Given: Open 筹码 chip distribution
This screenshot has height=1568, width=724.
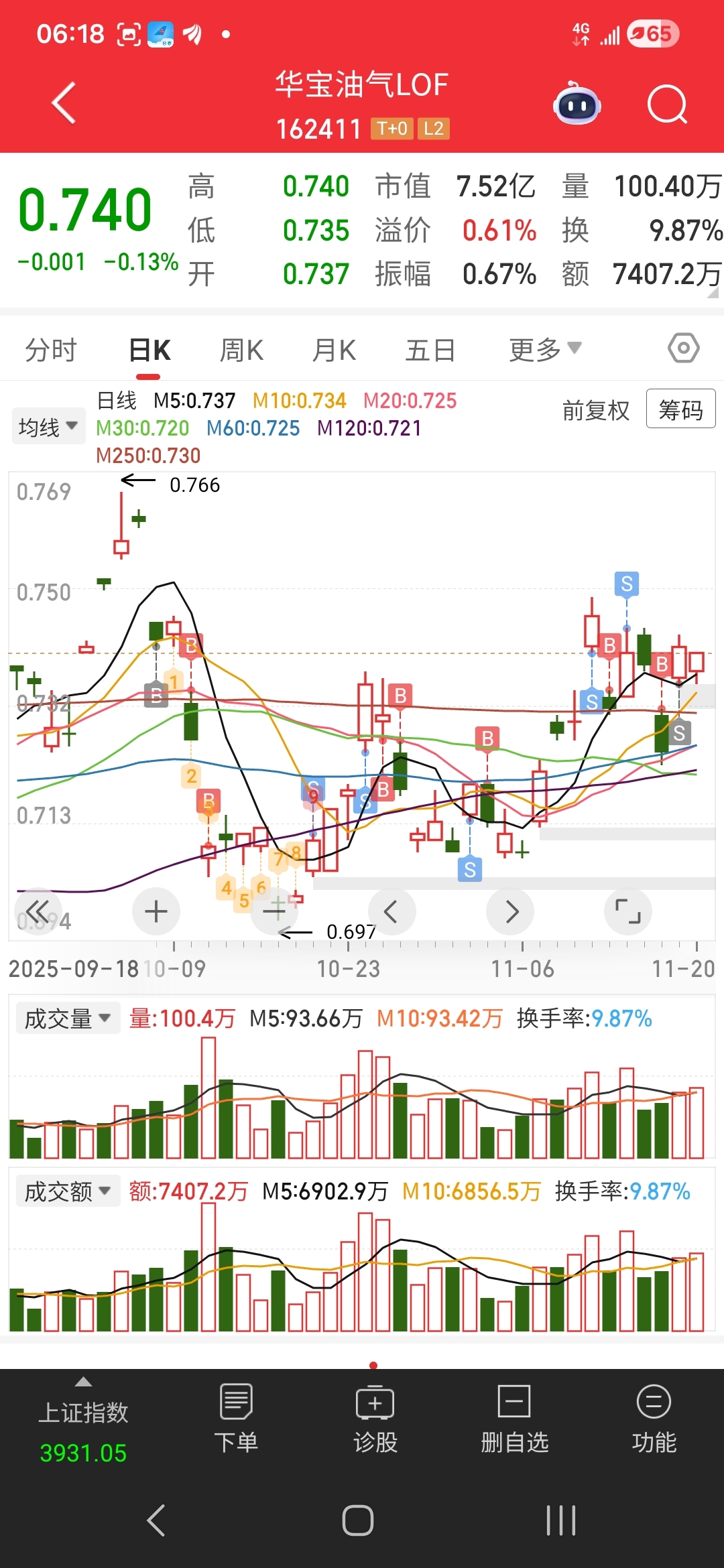Looking at the screenshot, I should tap(680, 409).
